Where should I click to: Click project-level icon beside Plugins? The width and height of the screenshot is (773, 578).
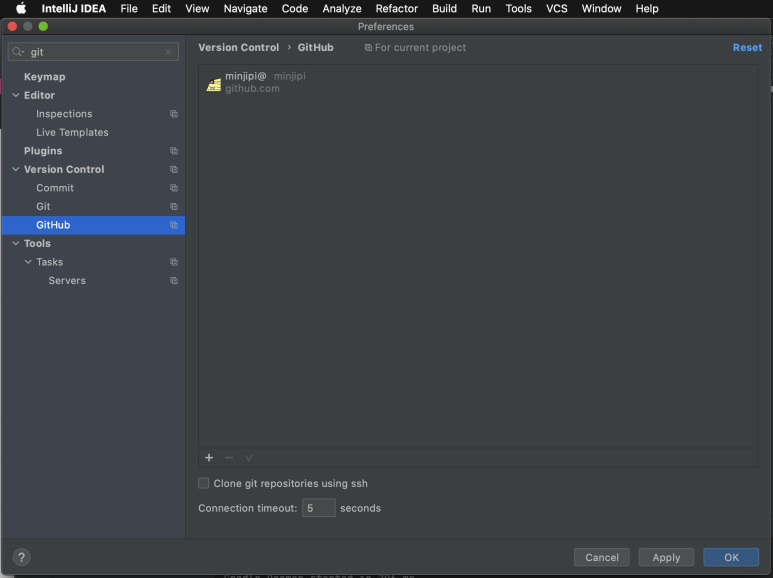point(174,151)
